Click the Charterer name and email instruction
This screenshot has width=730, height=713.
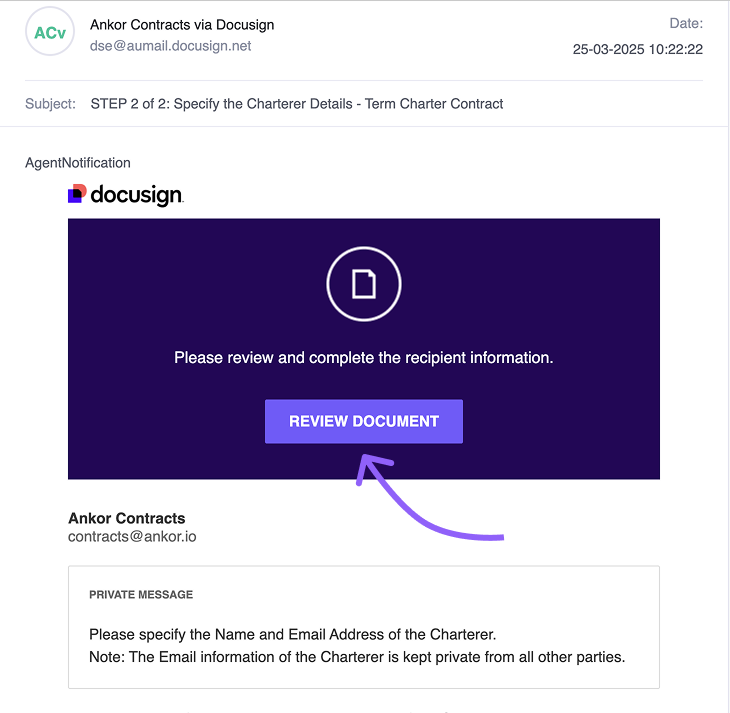293,634
